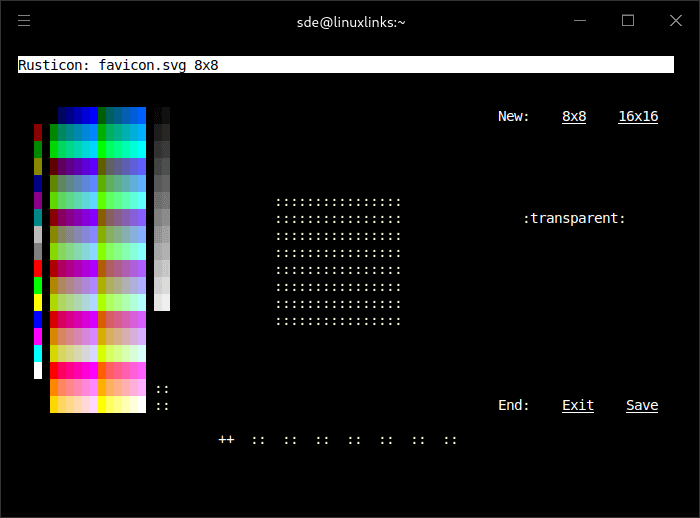Pick purple in the 16-color column

(38, 201)
